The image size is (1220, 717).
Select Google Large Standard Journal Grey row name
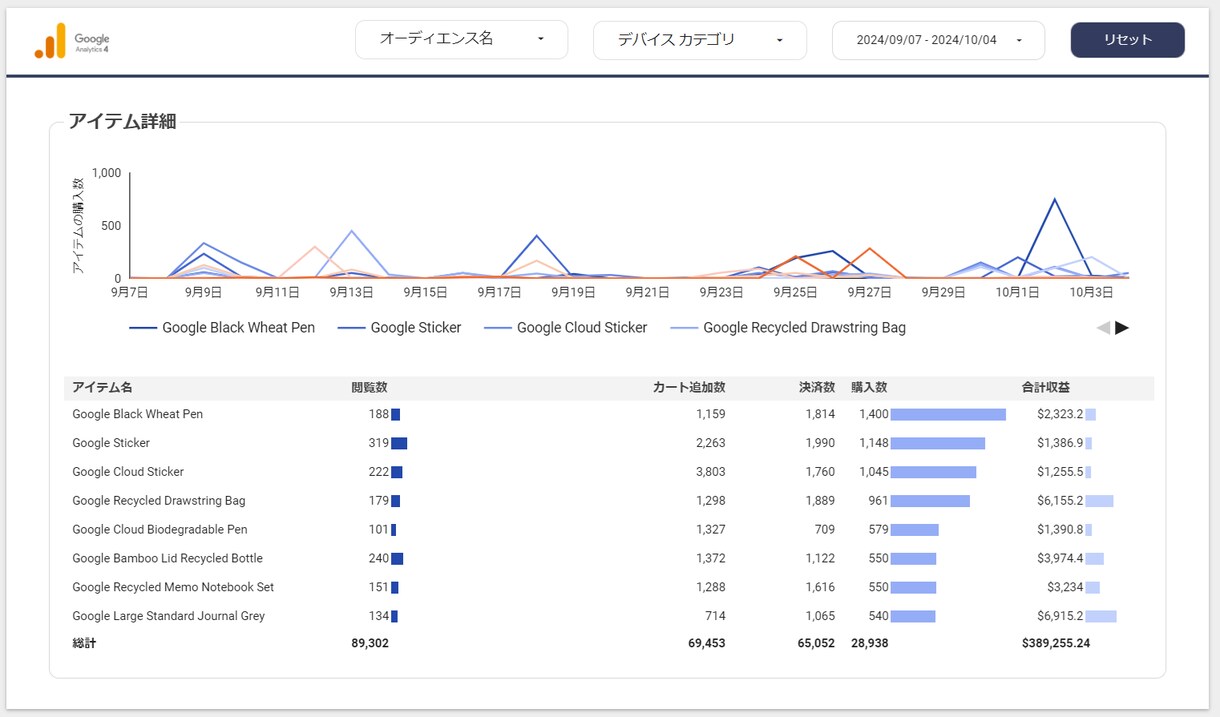[x=168, y=617]
